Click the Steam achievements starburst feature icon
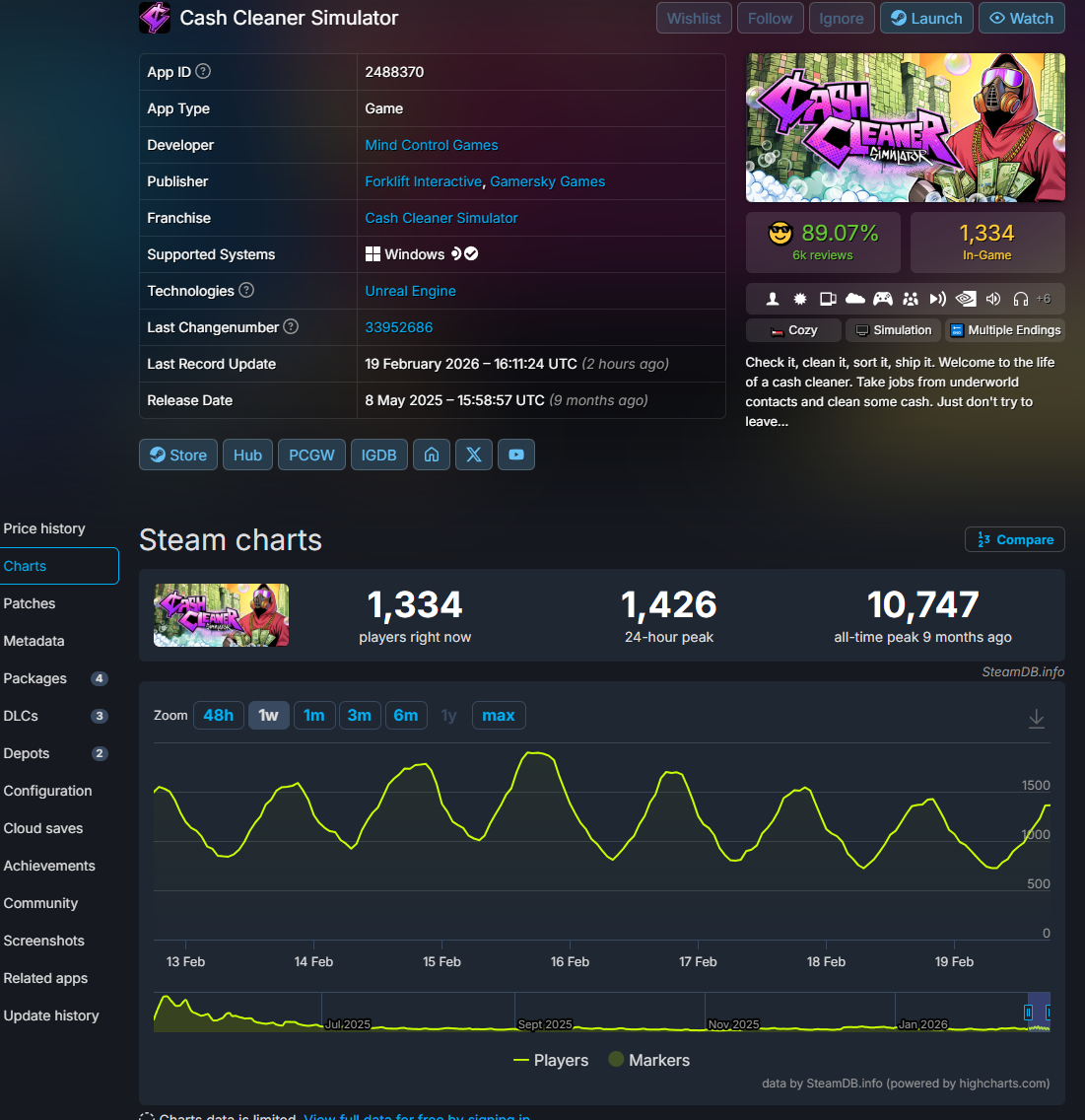Image resolution: width=1085 pixels, height=1120 pixels. pos(800,299)
